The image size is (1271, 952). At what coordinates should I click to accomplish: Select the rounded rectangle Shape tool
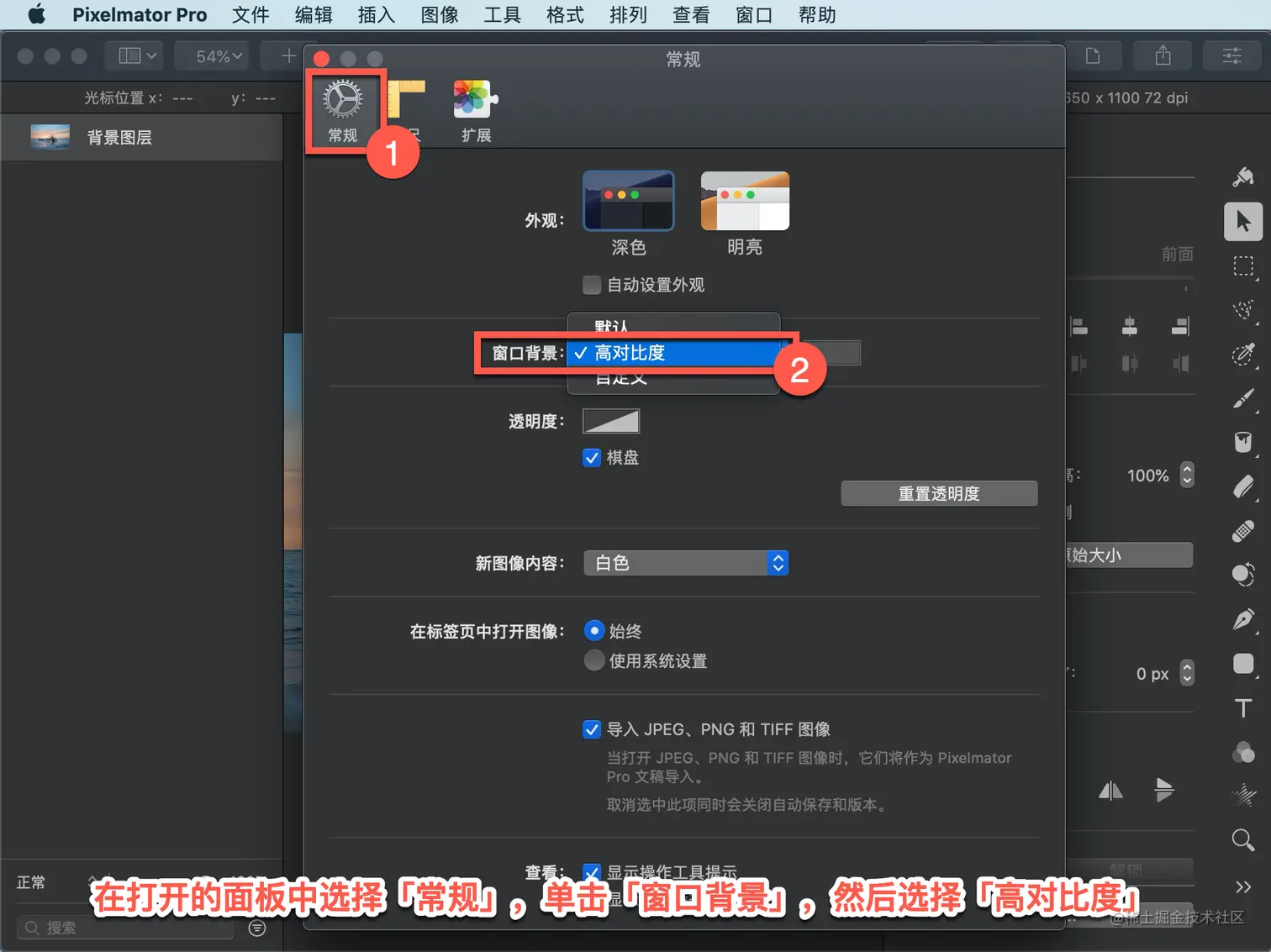click(x=1243, y=664)
